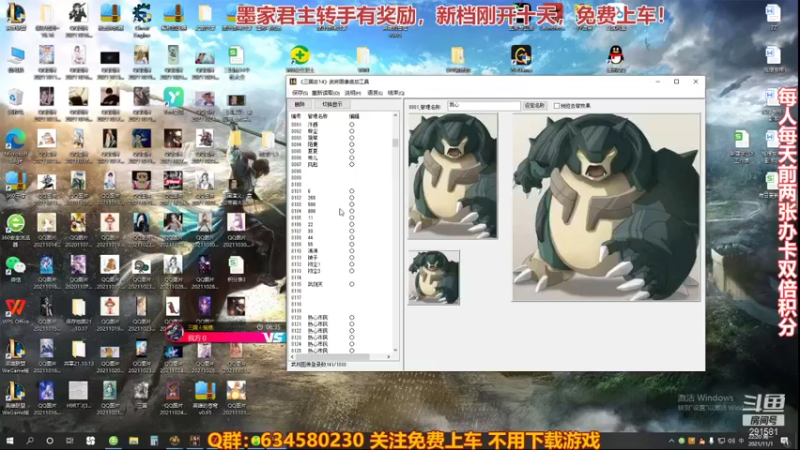
Task: Click the Windows Start button
Action: click(10, 441)
